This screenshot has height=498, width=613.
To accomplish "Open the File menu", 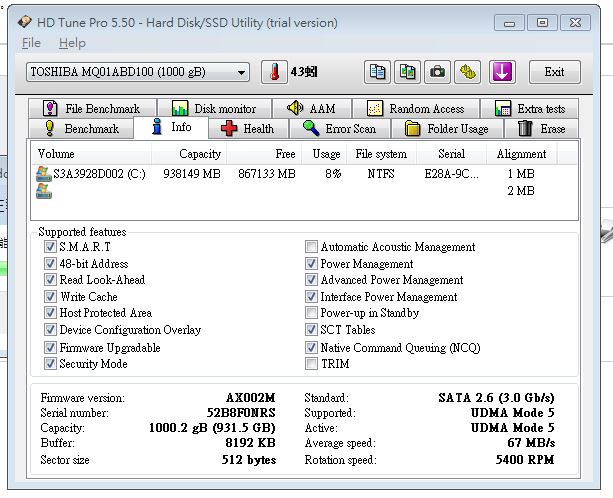I will (31, 43).
